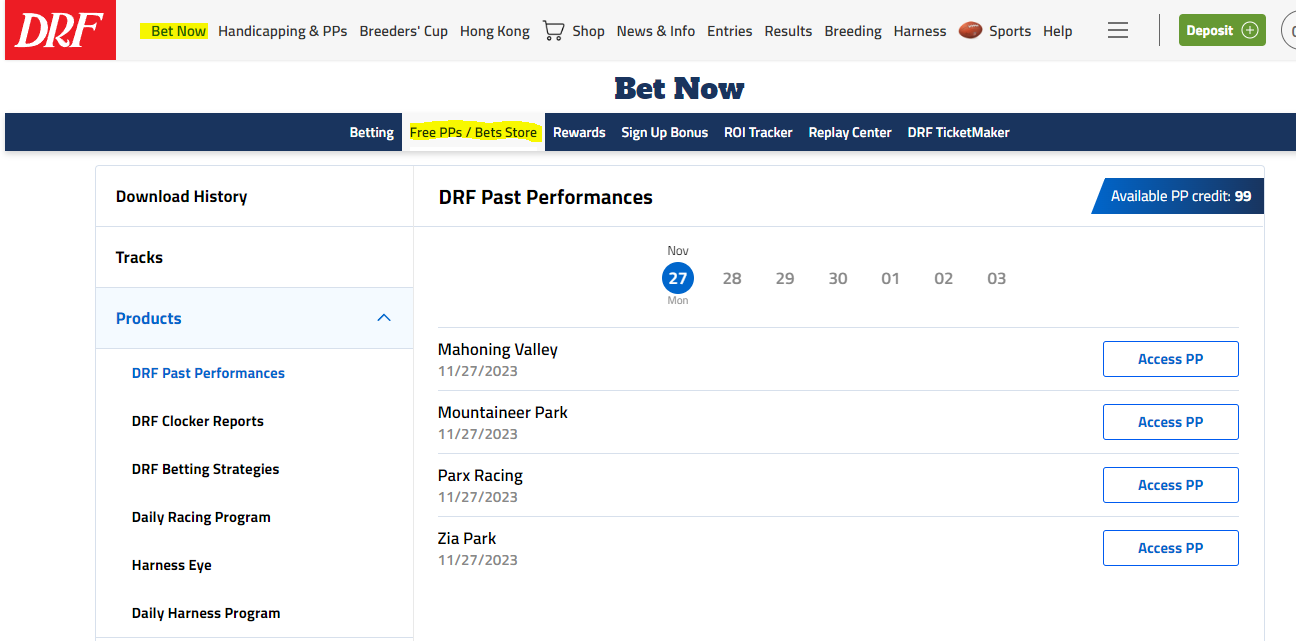1296x641 pixels.
Task: Open the hamburger menu icon
Action: 1118,31
